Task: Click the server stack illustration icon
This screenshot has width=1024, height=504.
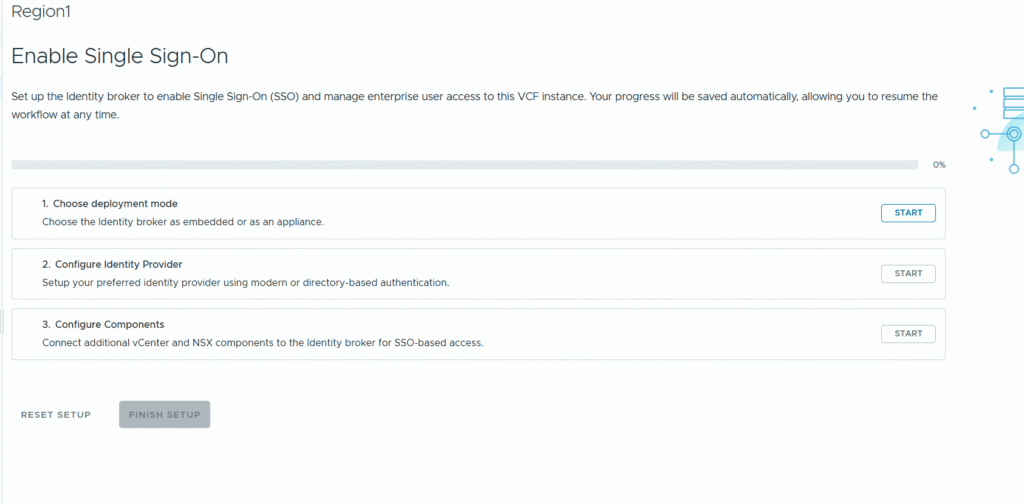Action: click(1012, 103)
